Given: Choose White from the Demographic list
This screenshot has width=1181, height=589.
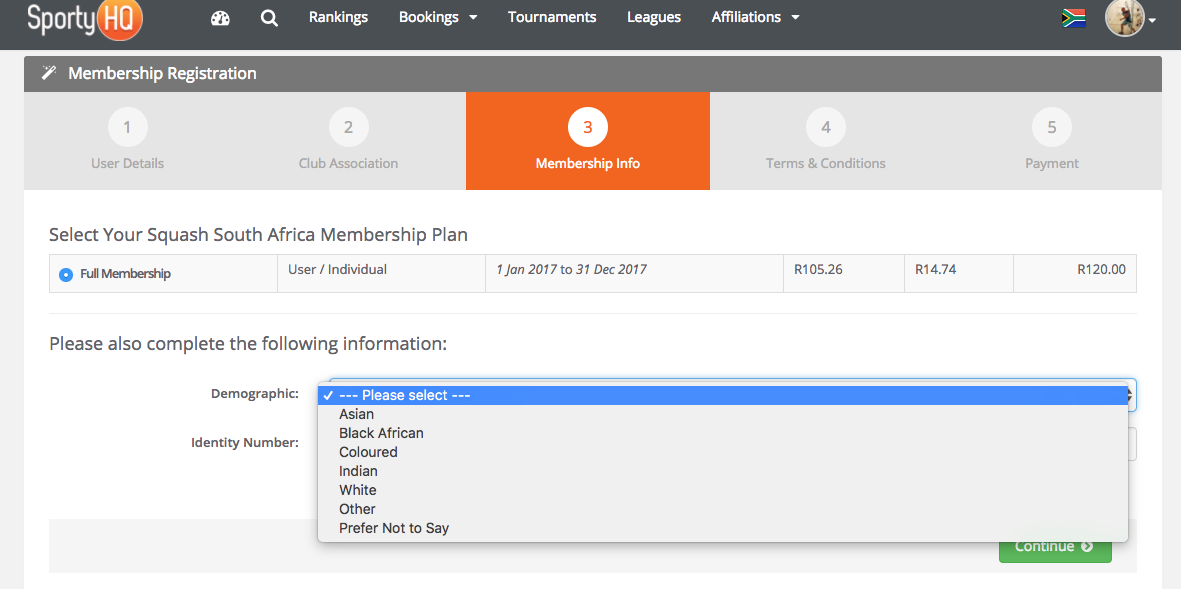Looking at the screenshot, I should tap(723, 490).
